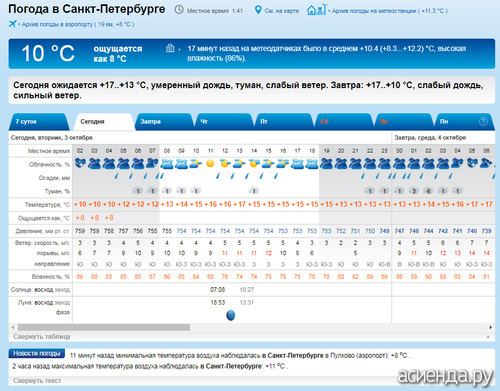Open the Пн forecast tab
This screenshot has height=391, width=500.
463,122
